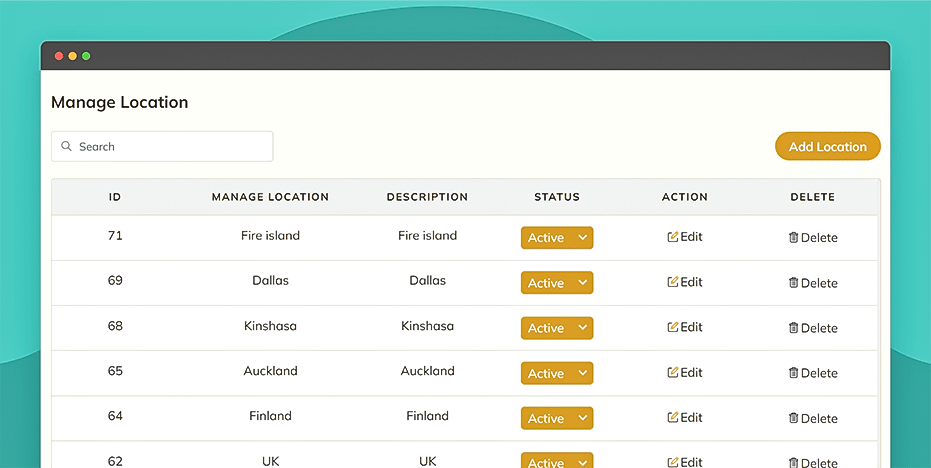Click the Delete link text for row 65
This screenshot has height=468, width=931.
point(819,373)
